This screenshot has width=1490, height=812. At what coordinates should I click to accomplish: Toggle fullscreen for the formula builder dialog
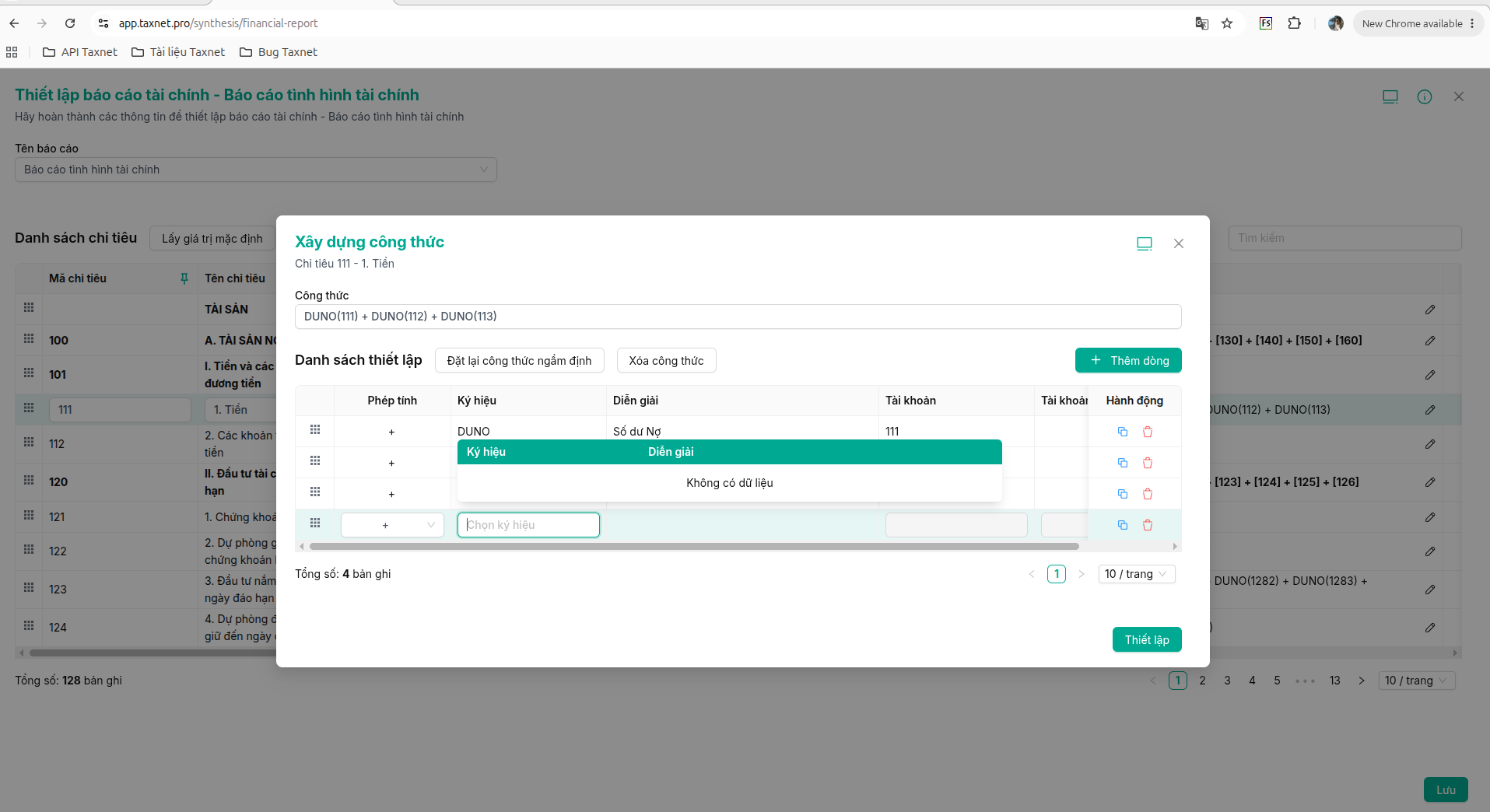(x=1144, y=243)
